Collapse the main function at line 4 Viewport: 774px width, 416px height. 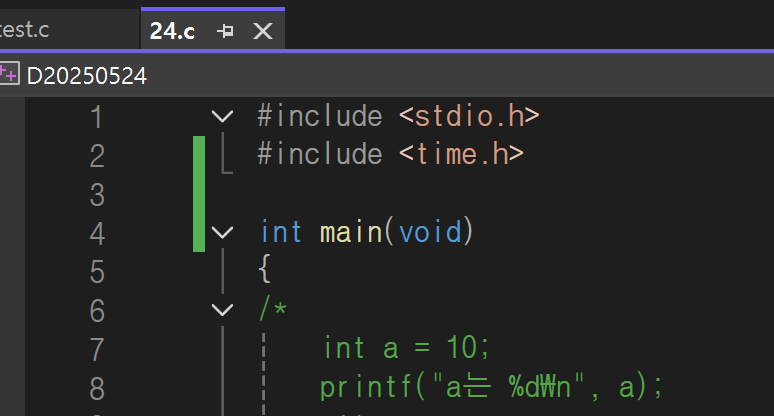[222, 232]
